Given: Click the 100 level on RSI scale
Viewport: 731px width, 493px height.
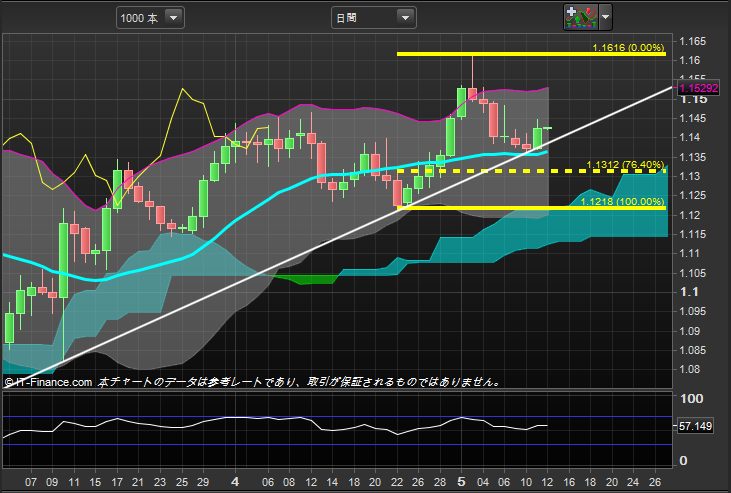Looking at the screenshot, I should pos(692,398).
